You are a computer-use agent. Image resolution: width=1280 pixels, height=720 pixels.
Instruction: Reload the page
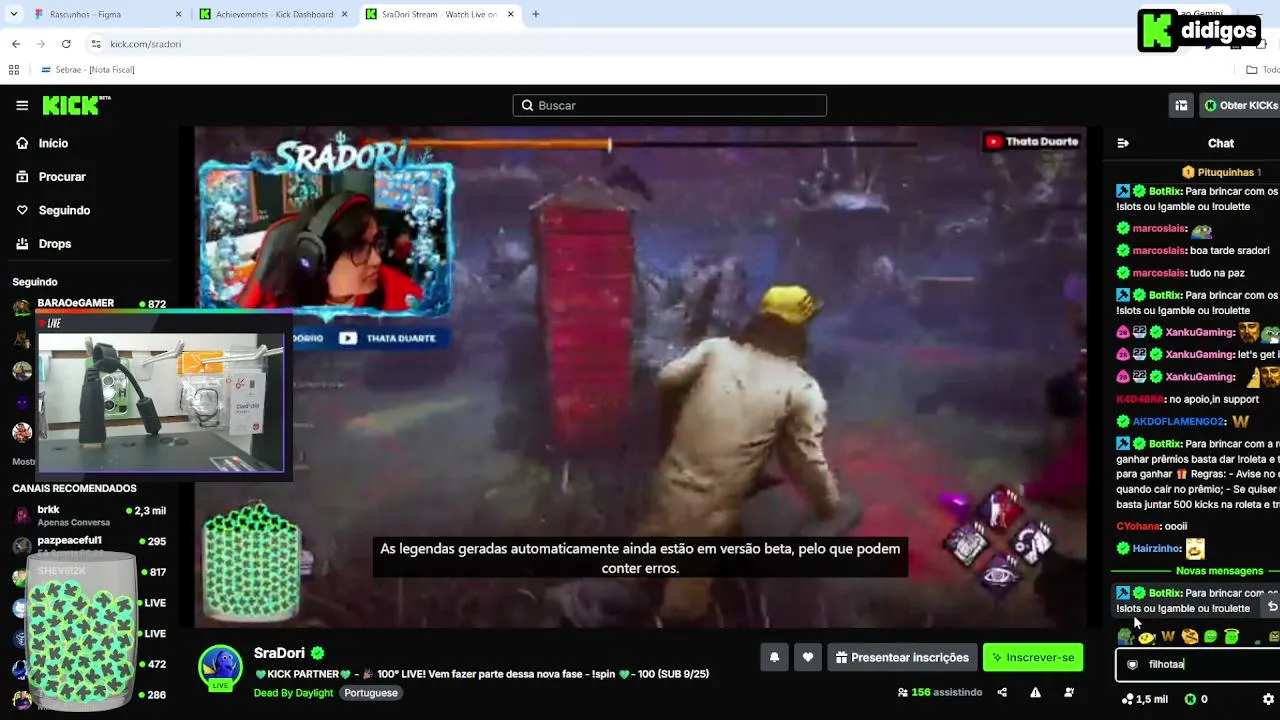point(66,44)
